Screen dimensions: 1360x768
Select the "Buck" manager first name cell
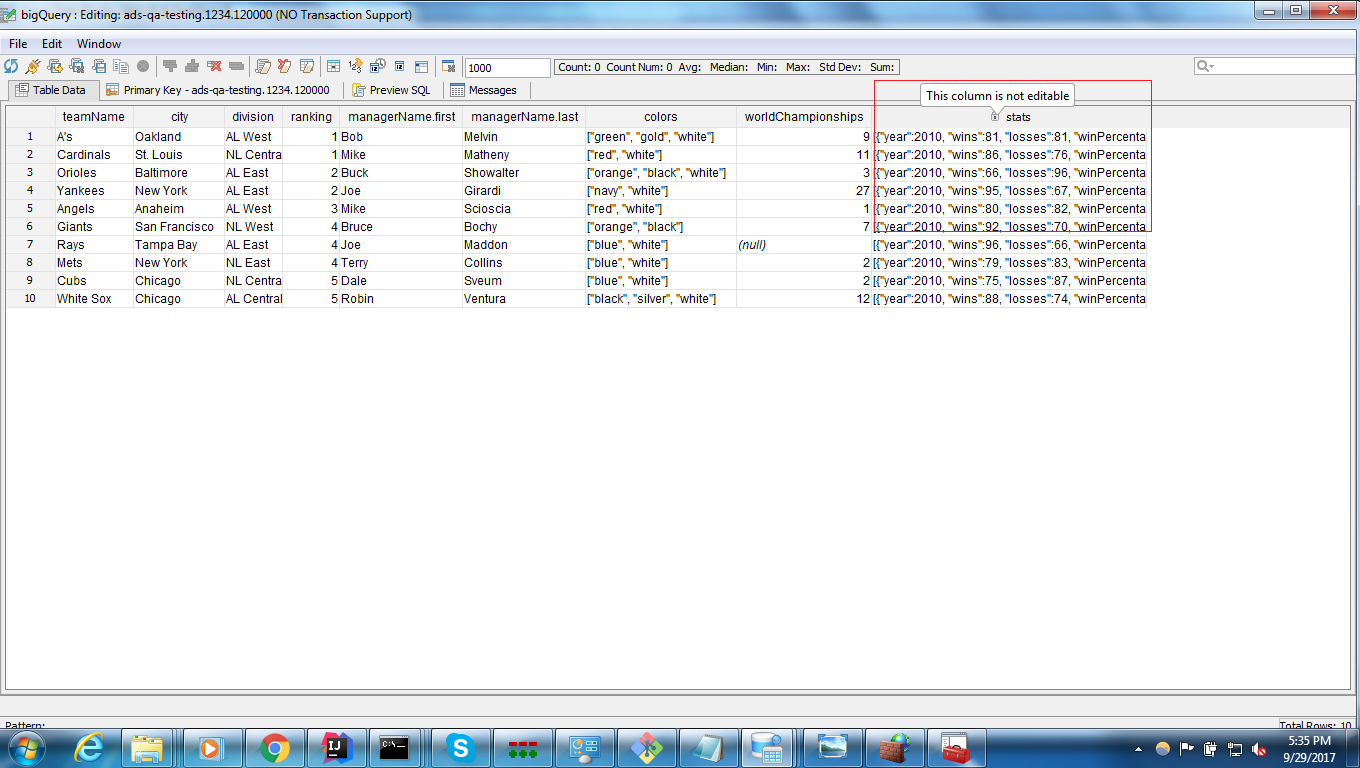401,172
